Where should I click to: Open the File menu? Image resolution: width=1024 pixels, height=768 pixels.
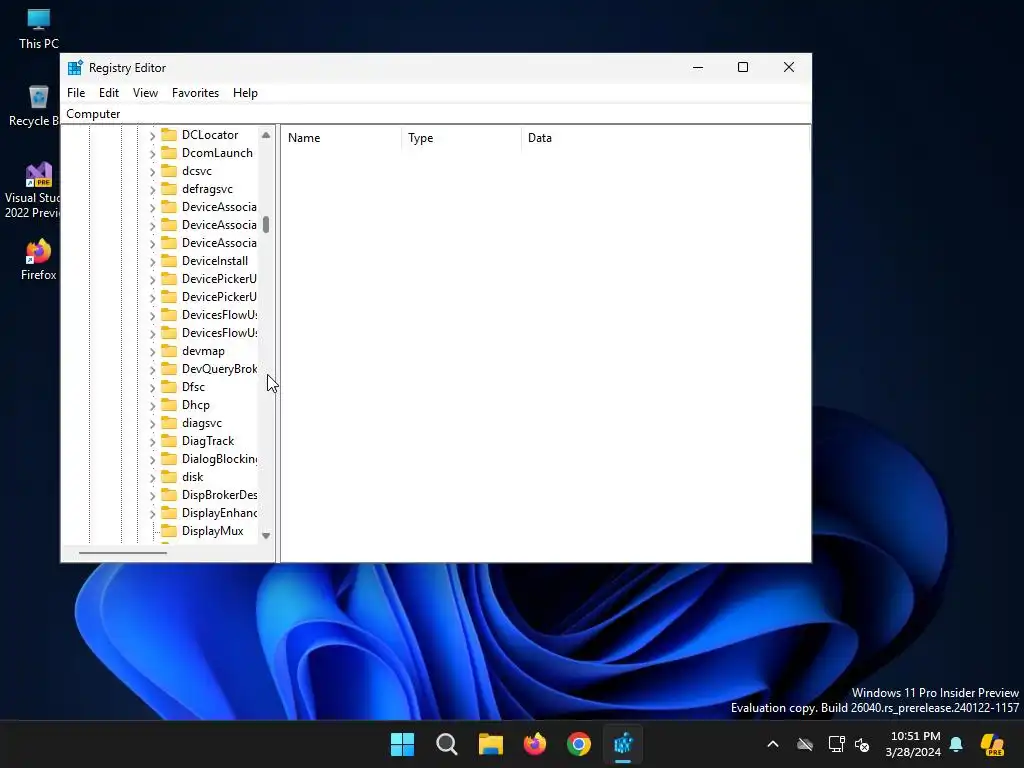coord(76,93)
